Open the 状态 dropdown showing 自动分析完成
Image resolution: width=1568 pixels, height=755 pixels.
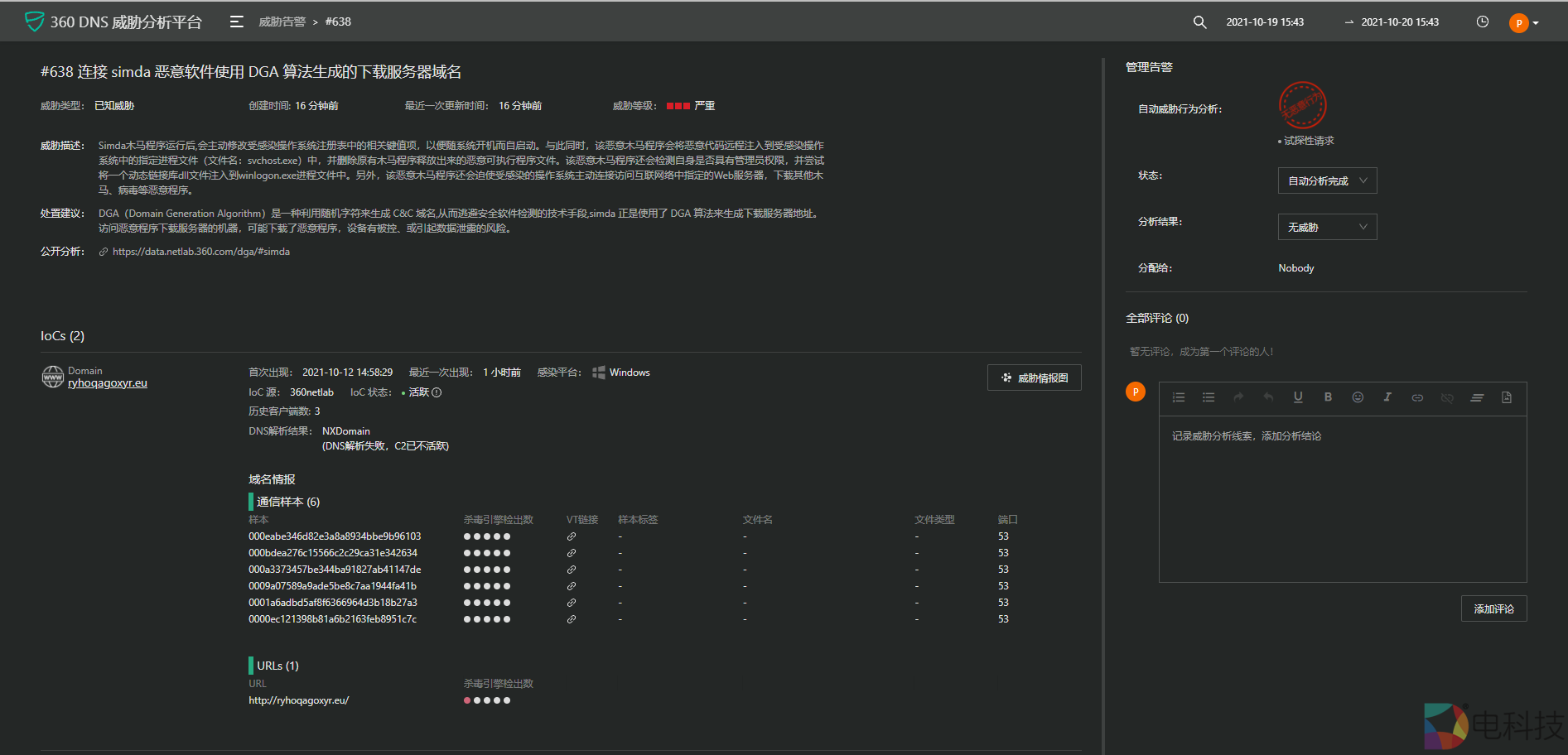[1327, 180]
